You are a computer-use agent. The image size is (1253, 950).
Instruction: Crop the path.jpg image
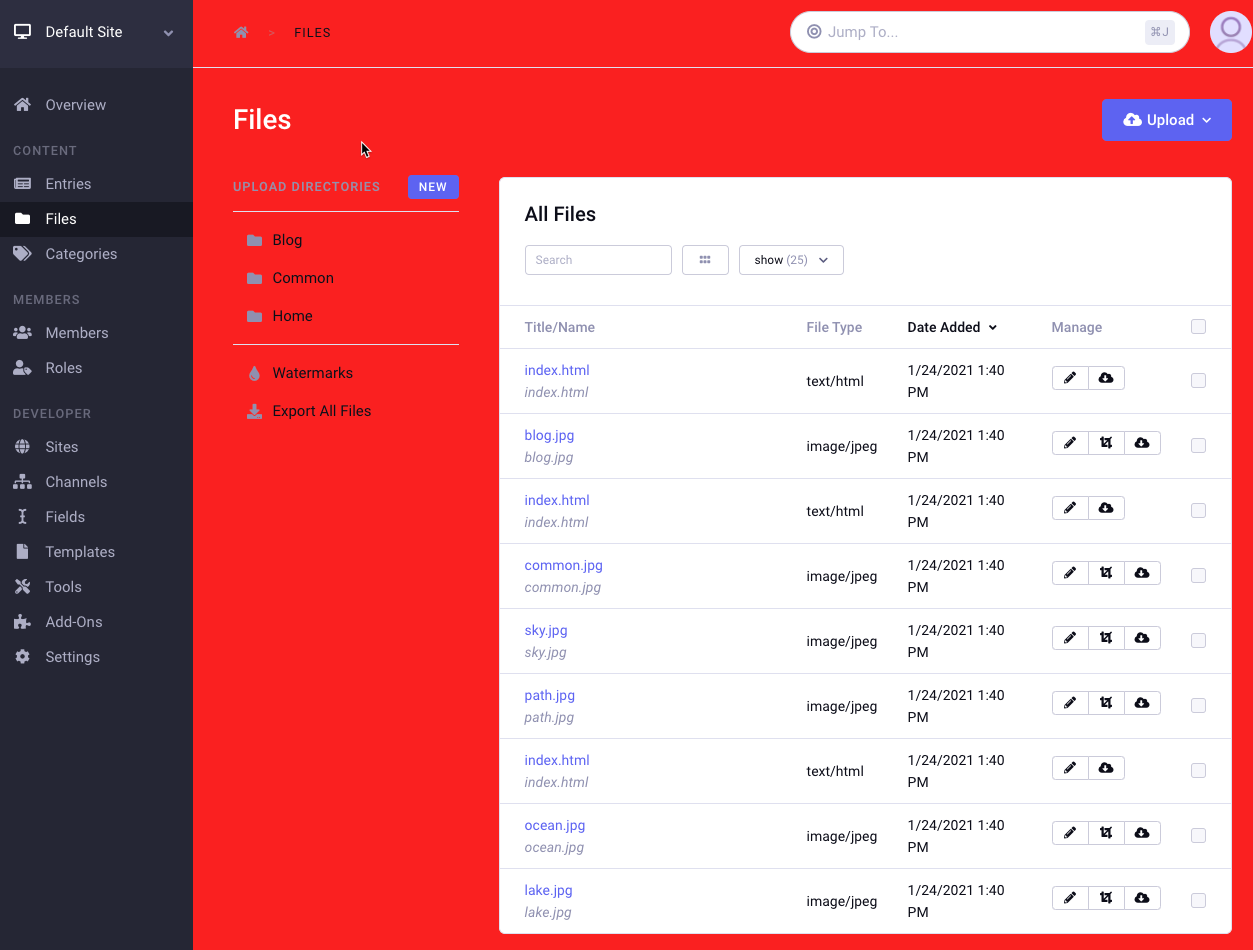(x=1106, y=703)
